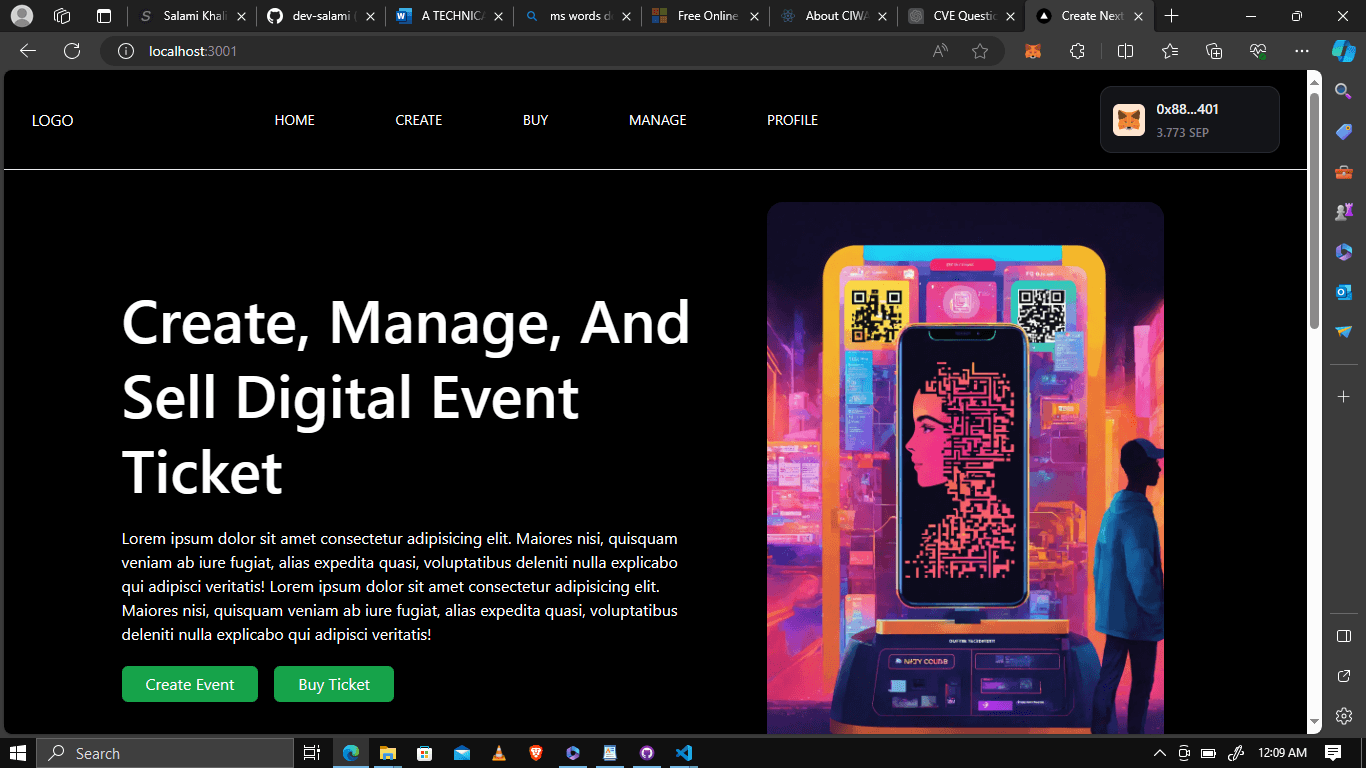1366x768 pixels.
Task: Click the scrollbar down arrow
Action: click(1314, 724)
